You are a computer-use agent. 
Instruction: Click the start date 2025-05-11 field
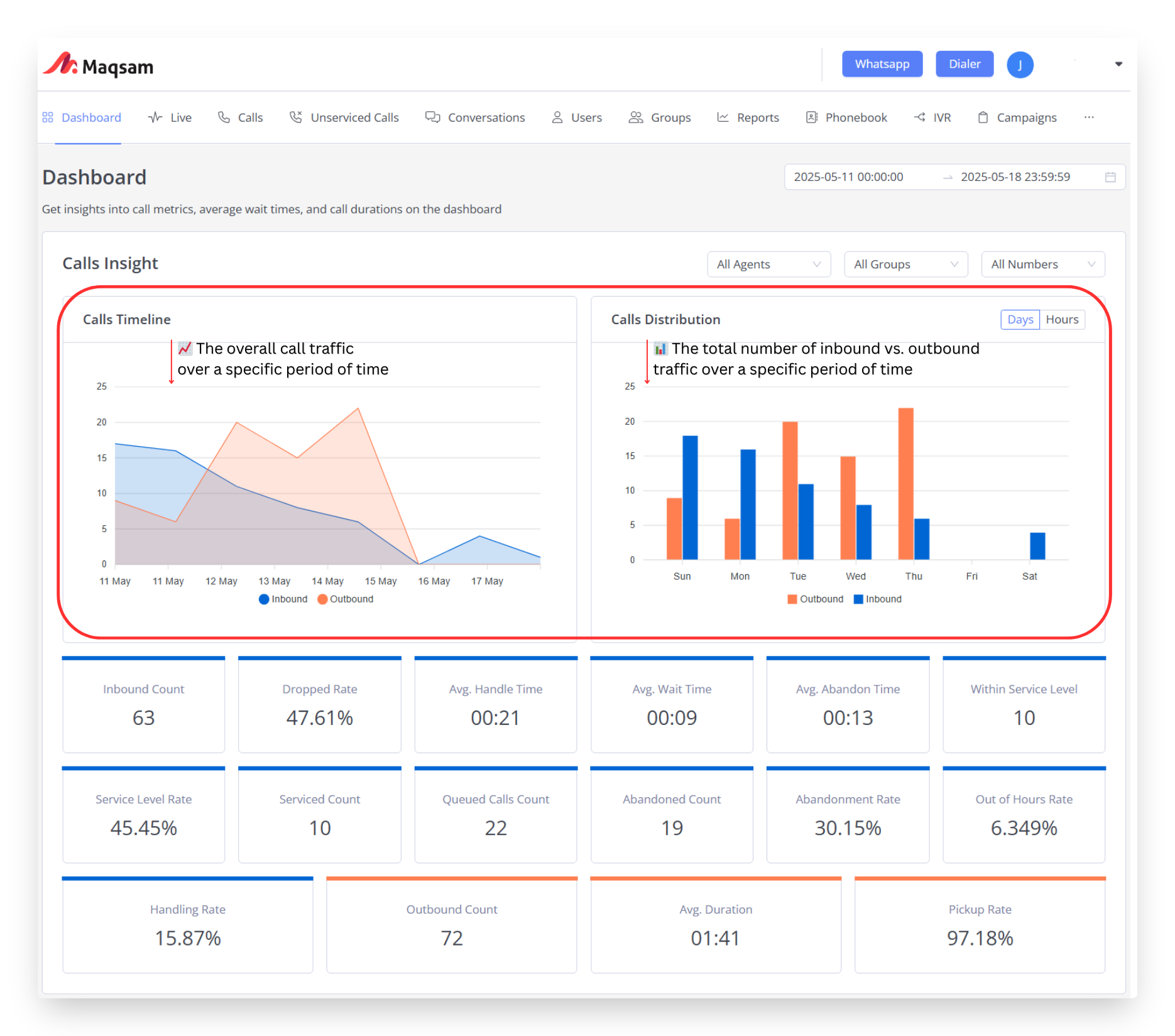(x=848, y=177)
